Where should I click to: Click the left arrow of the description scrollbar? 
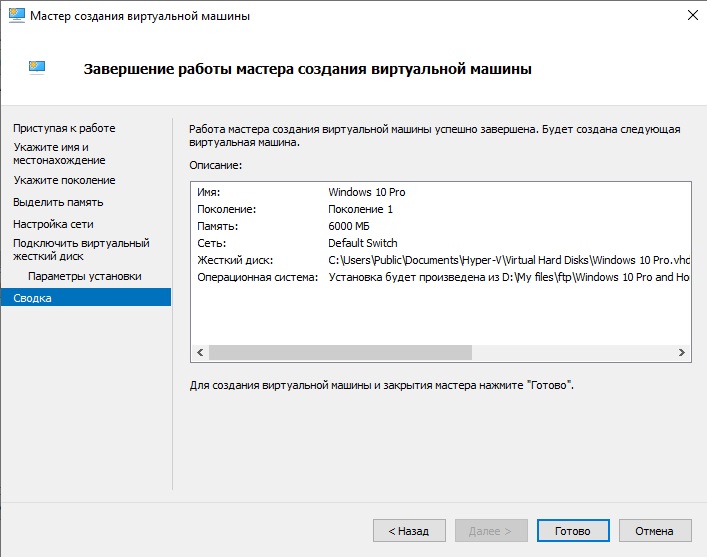(x=200, y=353)
